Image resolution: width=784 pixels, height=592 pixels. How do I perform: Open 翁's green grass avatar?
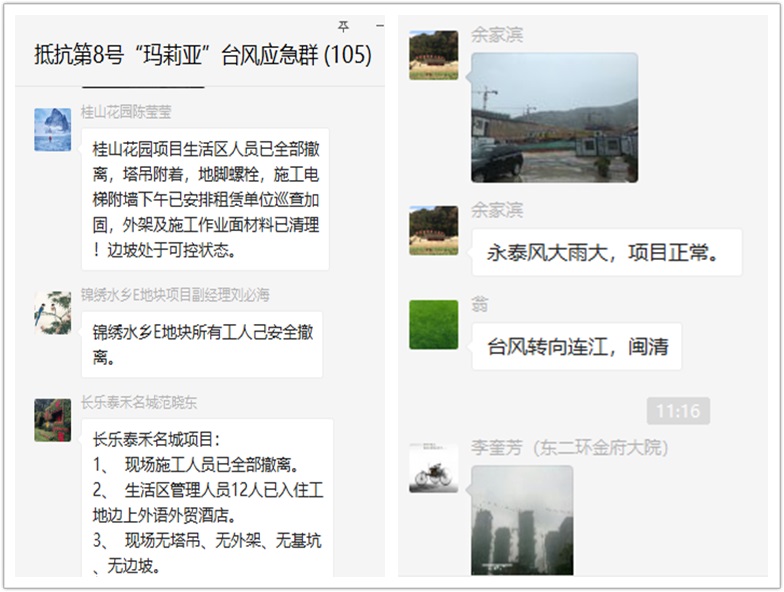point(434,324)
